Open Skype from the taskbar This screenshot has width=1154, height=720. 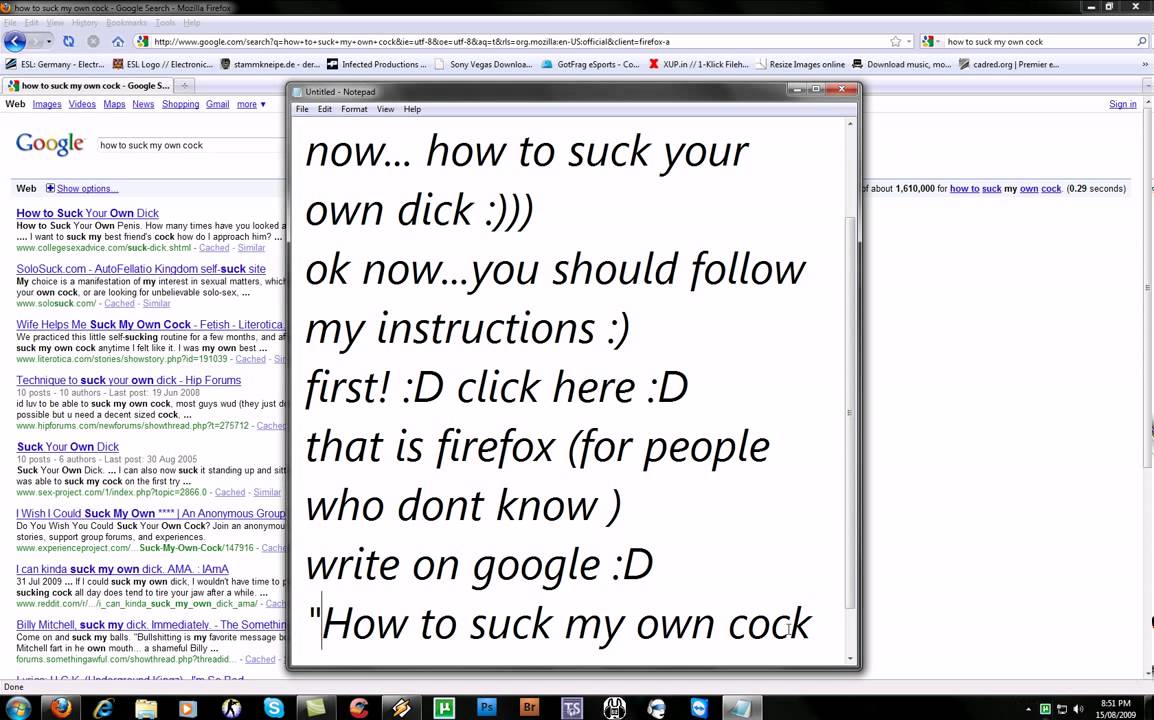click(x=274, y=707)
